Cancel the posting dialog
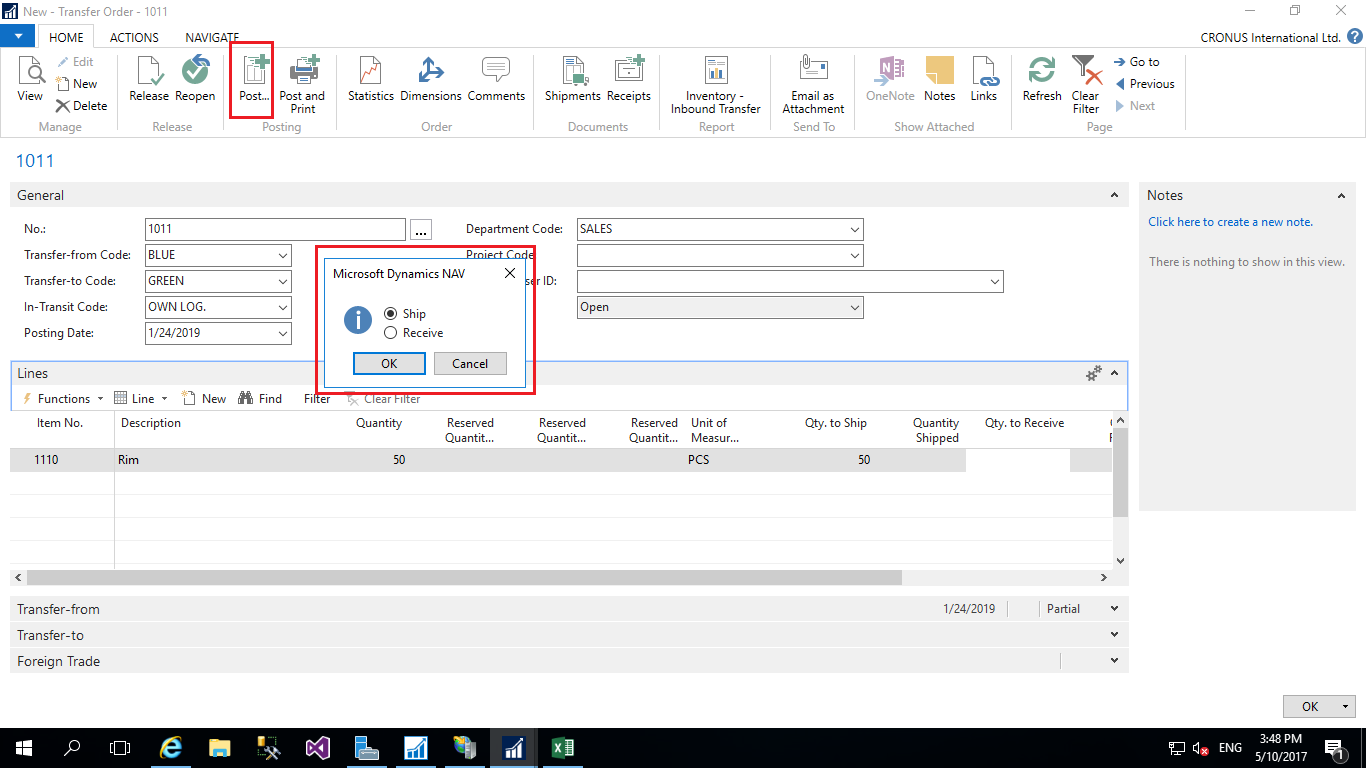1366x768 pixels. click(x=470, y=364)
